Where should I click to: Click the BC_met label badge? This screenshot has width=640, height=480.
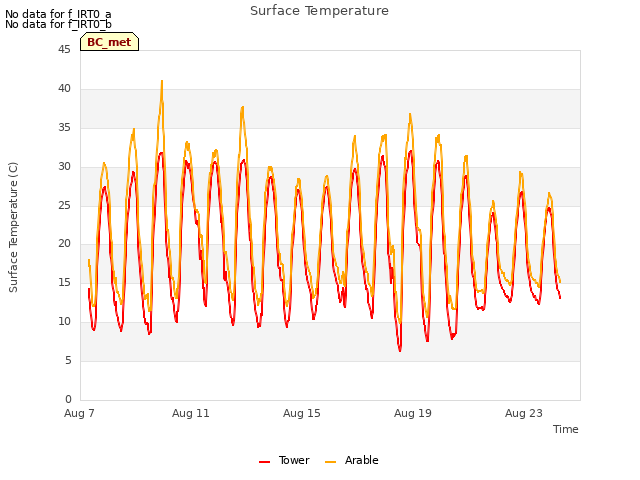109,42
